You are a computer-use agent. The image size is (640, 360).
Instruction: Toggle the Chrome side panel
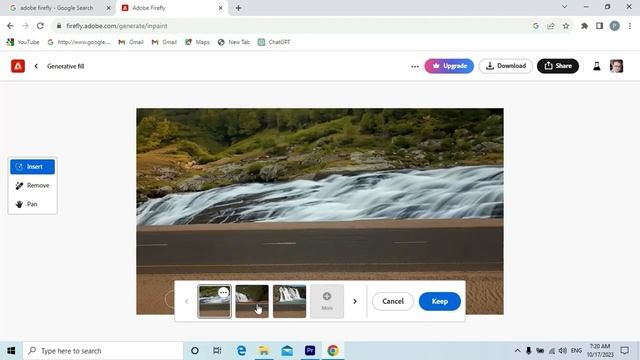click(599, 26)
